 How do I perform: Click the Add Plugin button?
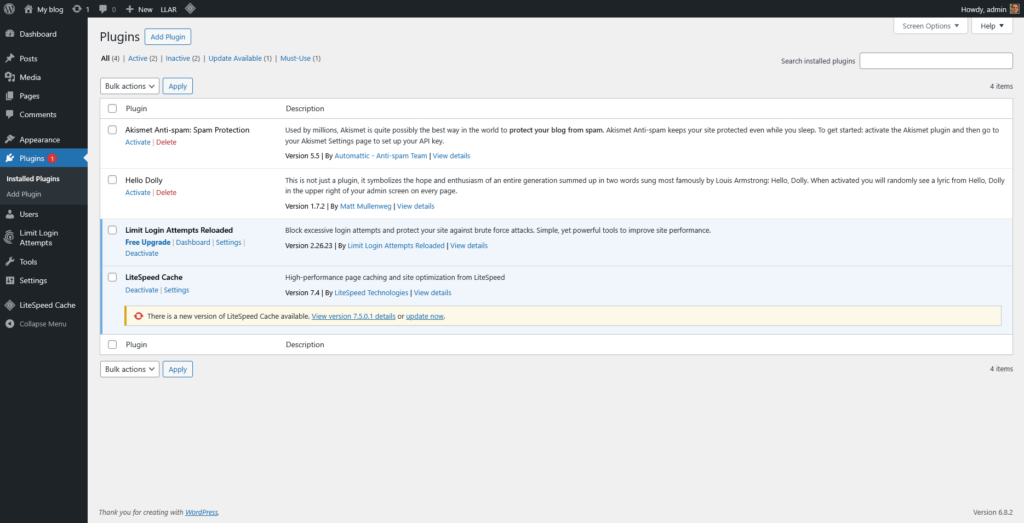pos(169,37)
